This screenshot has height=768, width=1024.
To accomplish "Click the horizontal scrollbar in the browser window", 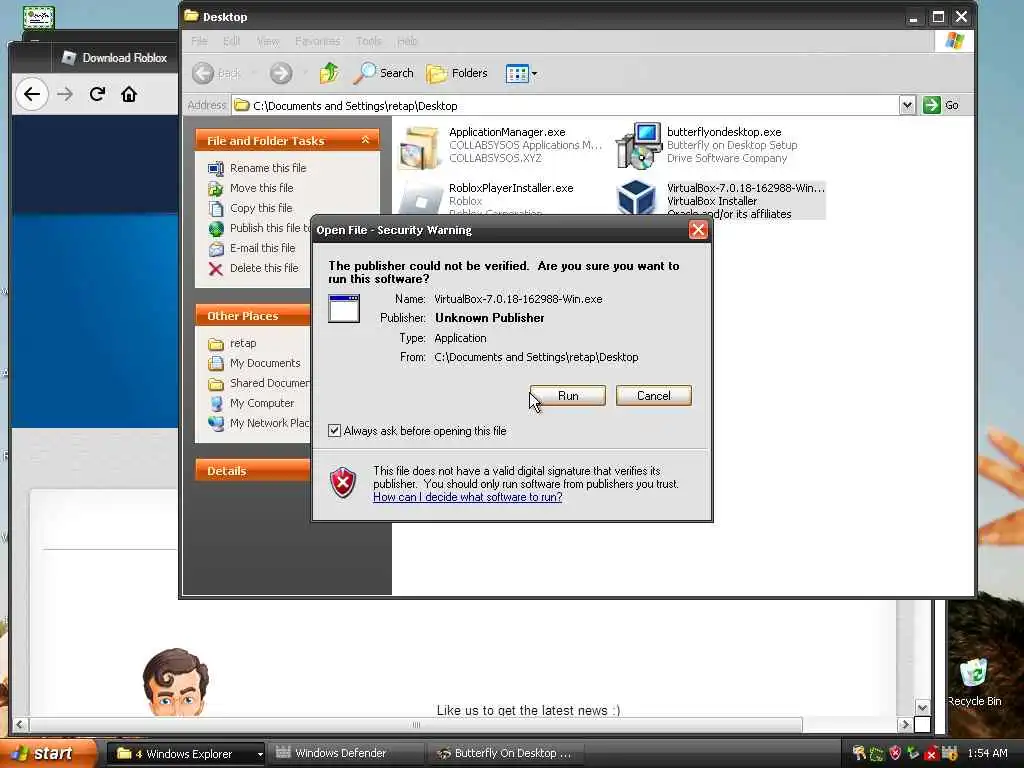I will pyautogui.click(x=415, y=724).
